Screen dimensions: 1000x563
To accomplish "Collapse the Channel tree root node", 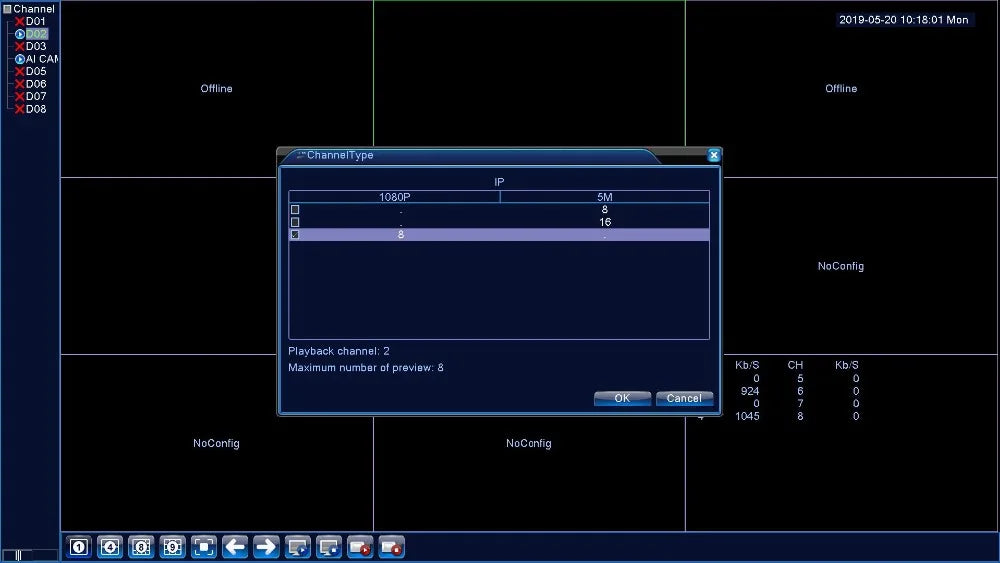I will (7, 9).
